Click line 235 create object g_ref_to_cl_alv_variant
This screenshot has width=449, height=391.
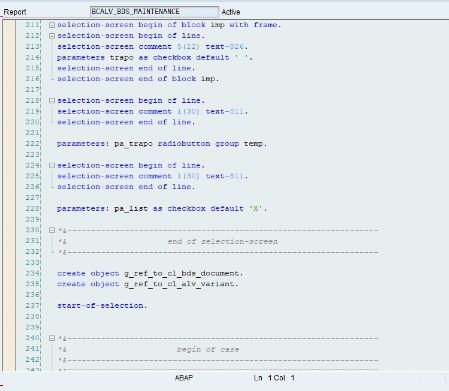[x=147, y=284]
